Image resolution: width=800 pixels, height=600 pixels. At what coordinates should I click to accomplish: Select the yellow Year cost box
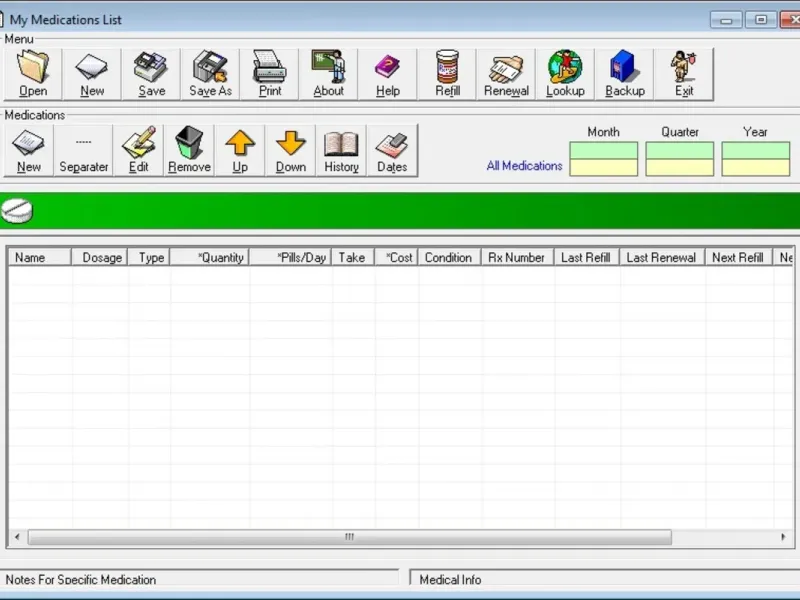click(x=756, y=167)
